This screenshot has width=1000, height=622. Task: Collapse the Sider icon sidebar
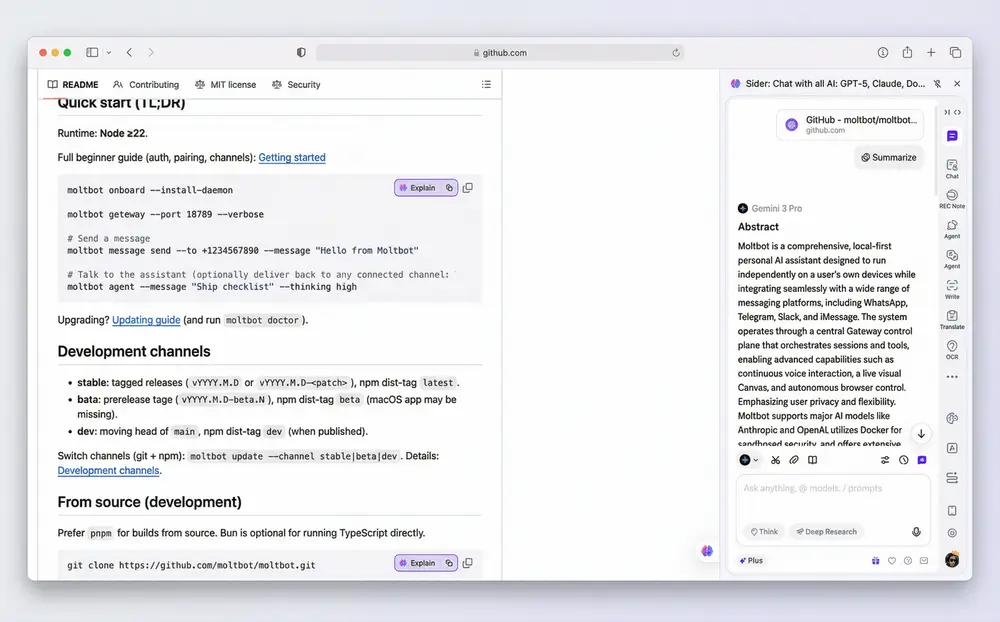click(947, 112)
